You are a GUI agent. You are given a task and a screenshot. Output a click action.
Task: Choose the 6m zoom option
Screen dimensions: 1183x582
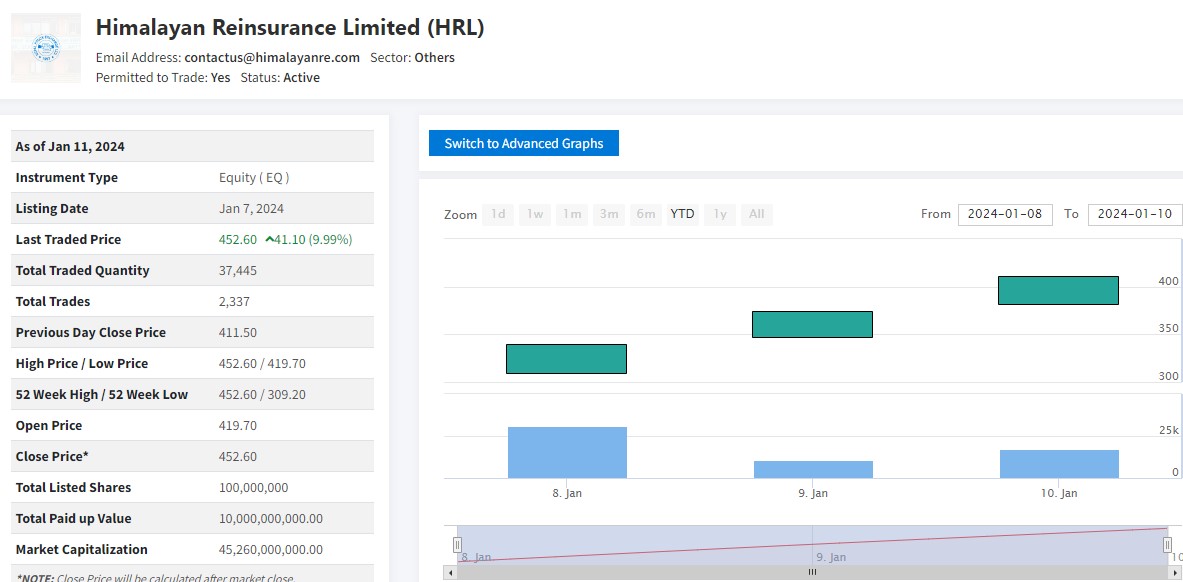coord(646,214)
